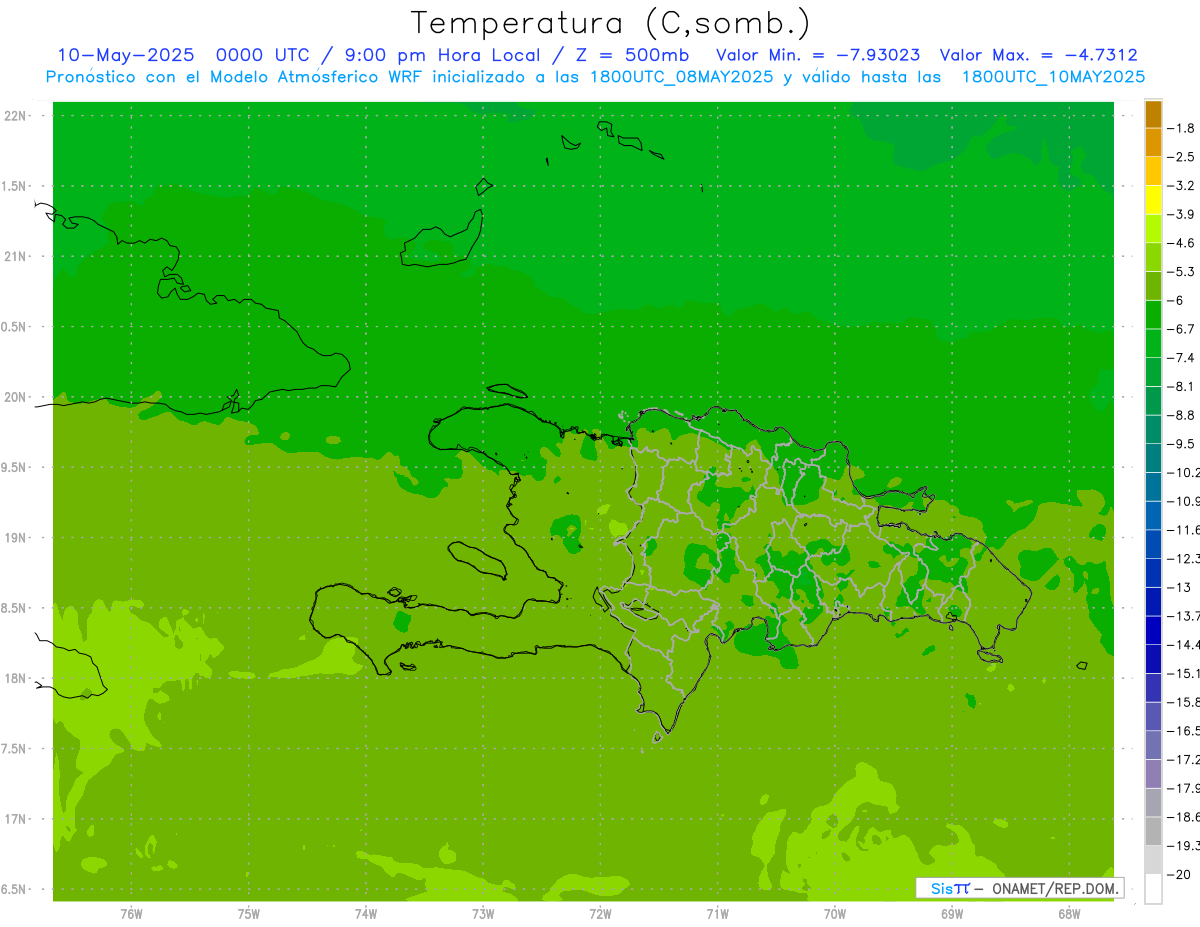Click the "70W" longitude label
Image resolution: width=1200 pixels, height=927 pixels.
coord(835,914)
